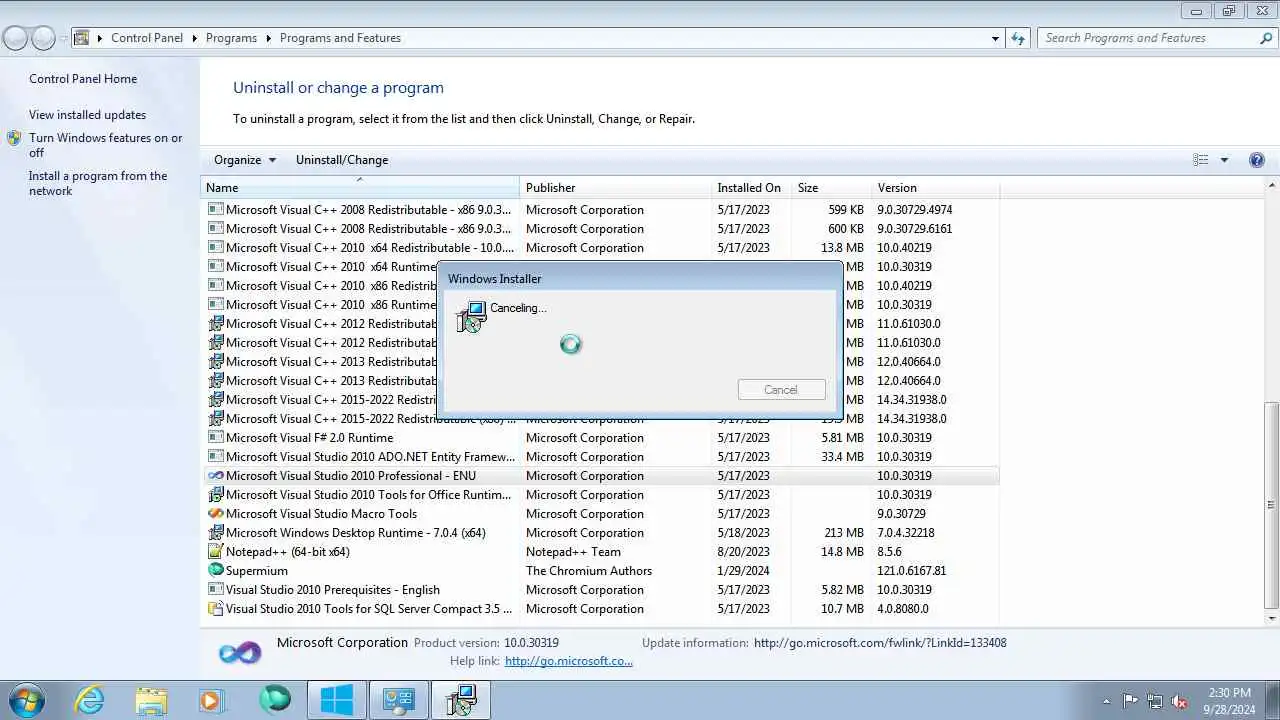The image size is (1280, 720).
Task: Click the scrollbar down arrow
Action: (x=1272, y=620)
